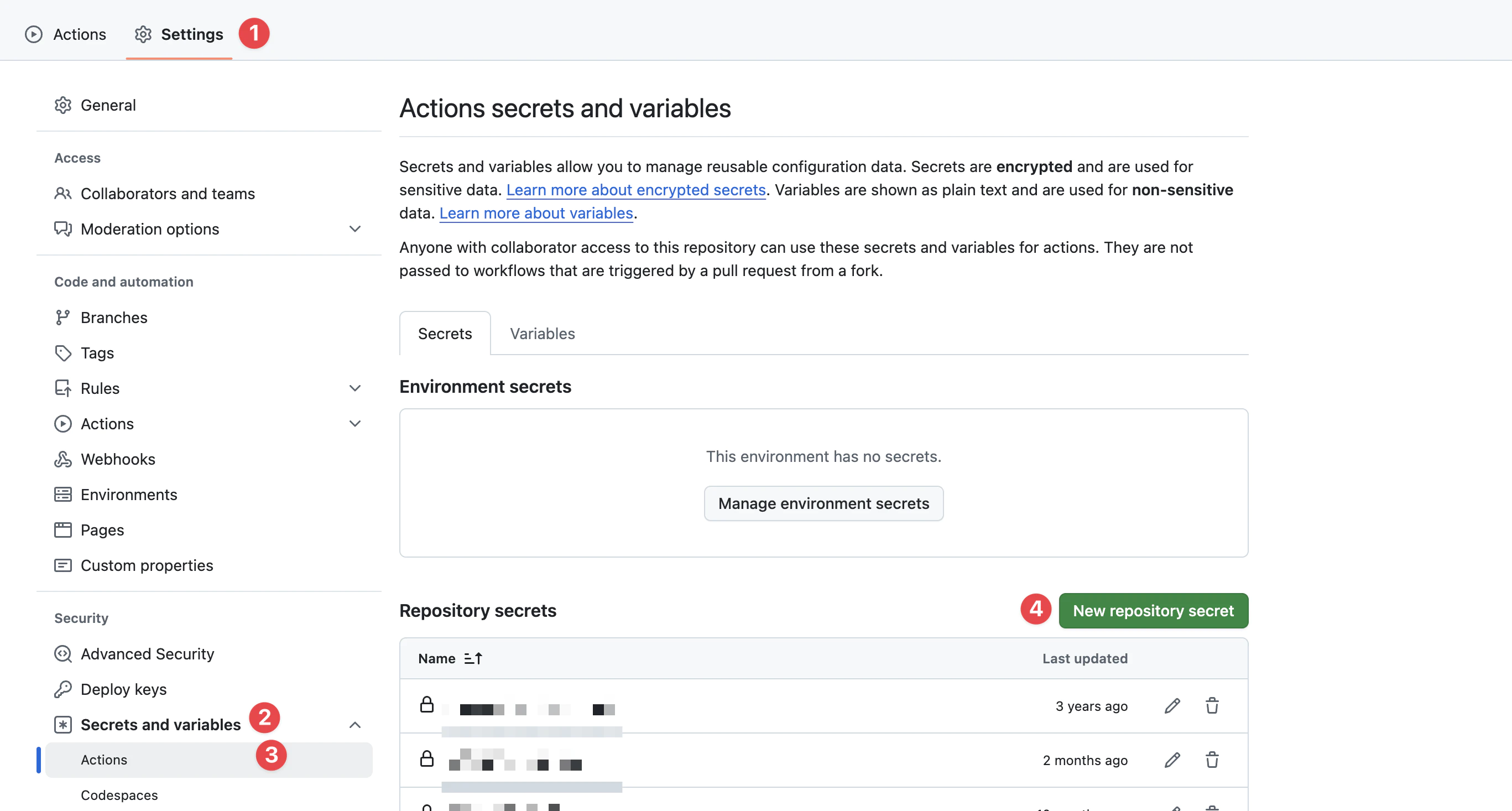1512x811 pixels.
Task: Click the Deploy keys key icon
Action: pos(63,689)
